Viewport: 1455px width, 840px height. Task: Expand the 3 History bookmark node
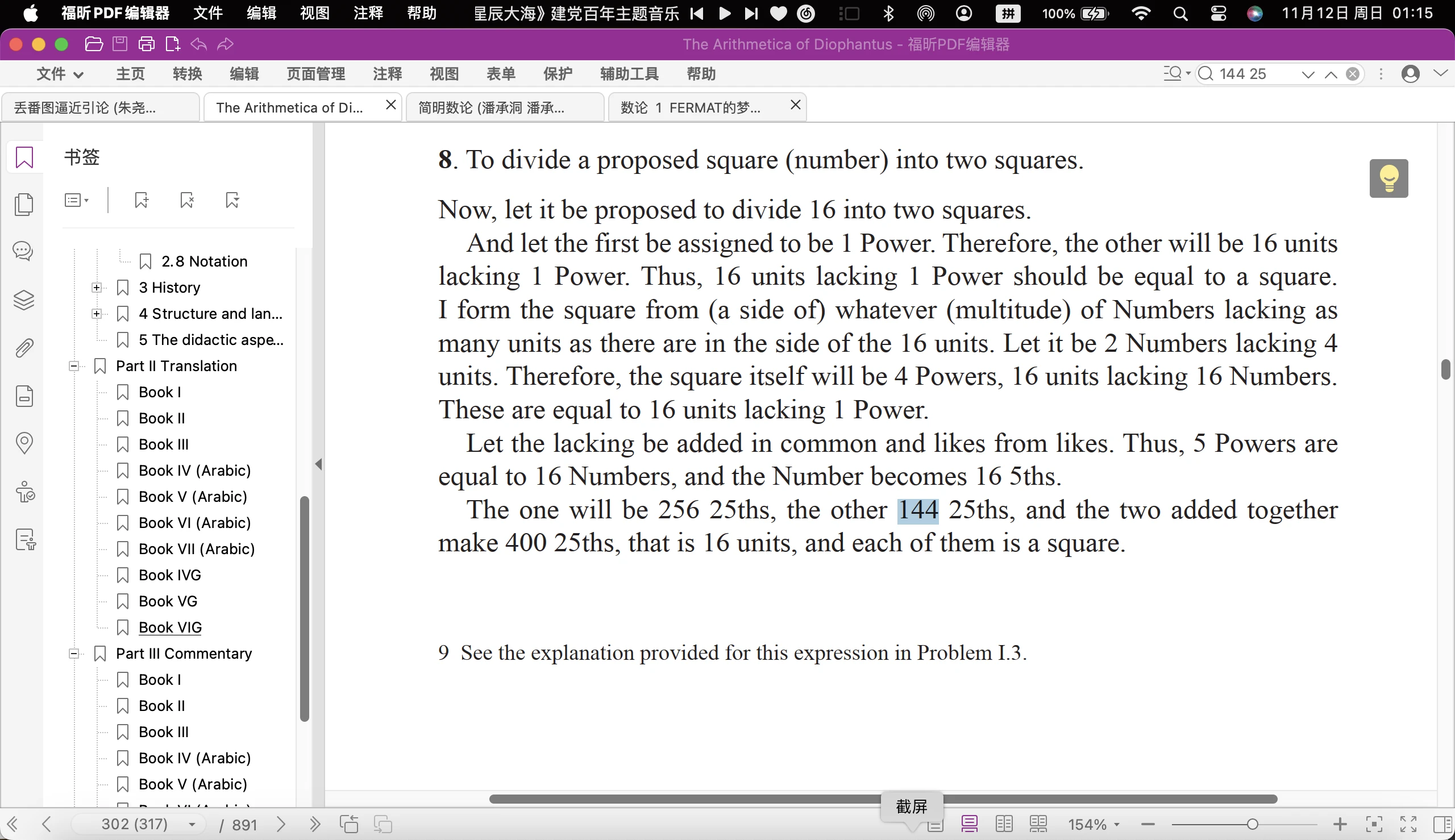(97, 288)
